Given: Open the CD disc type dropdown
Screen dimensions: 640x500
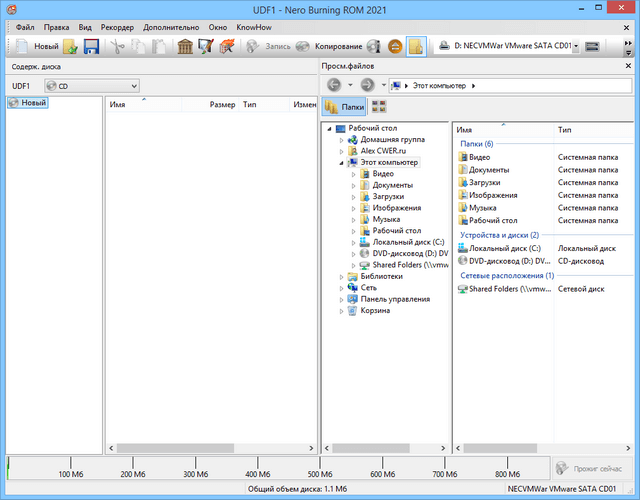Looking at the screenshot, I should [x=90, y=86].
